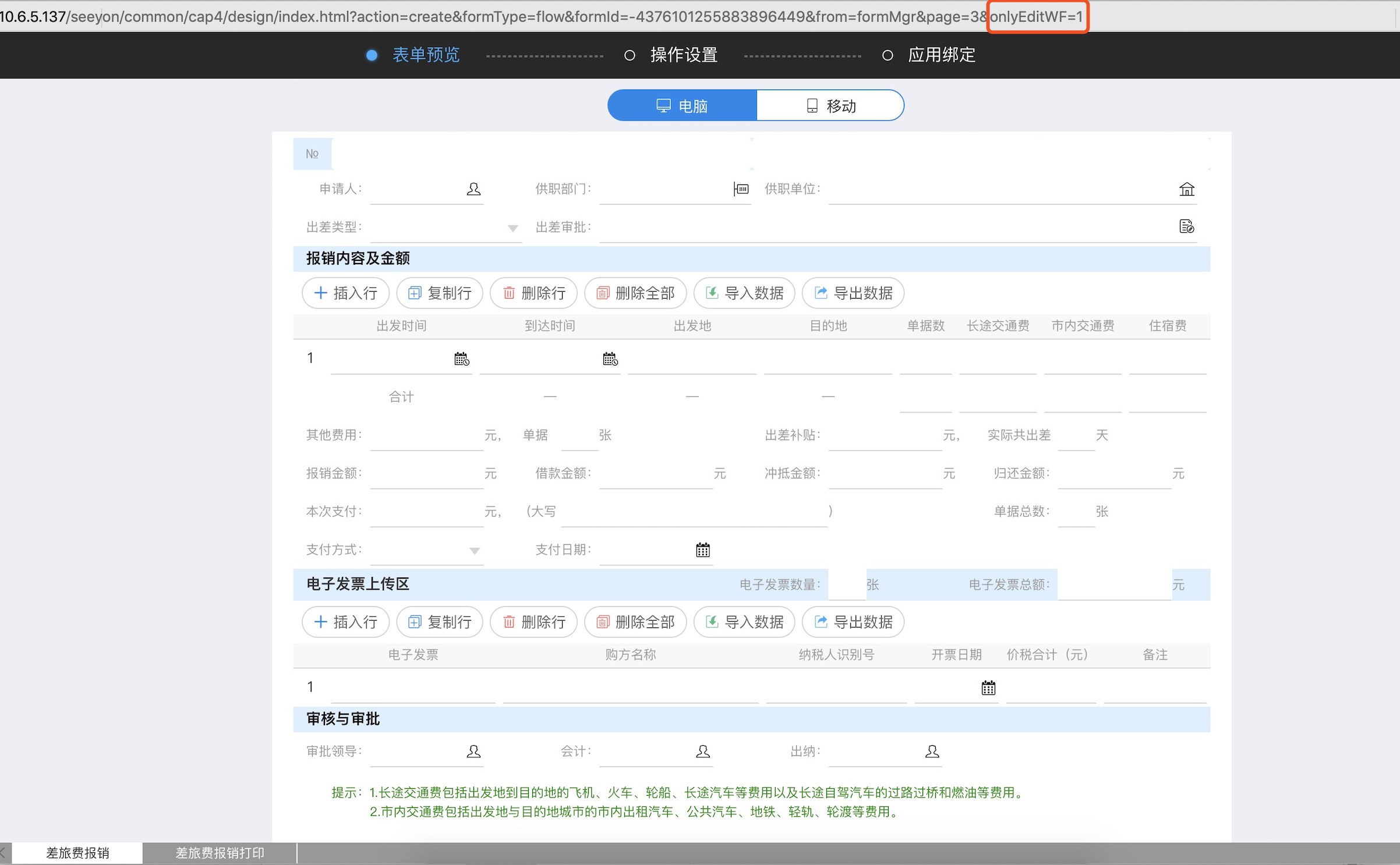Open calendar for 出发时间 in row 1
Viewport: 1400px width, 865px height.
tap(461, 359)
